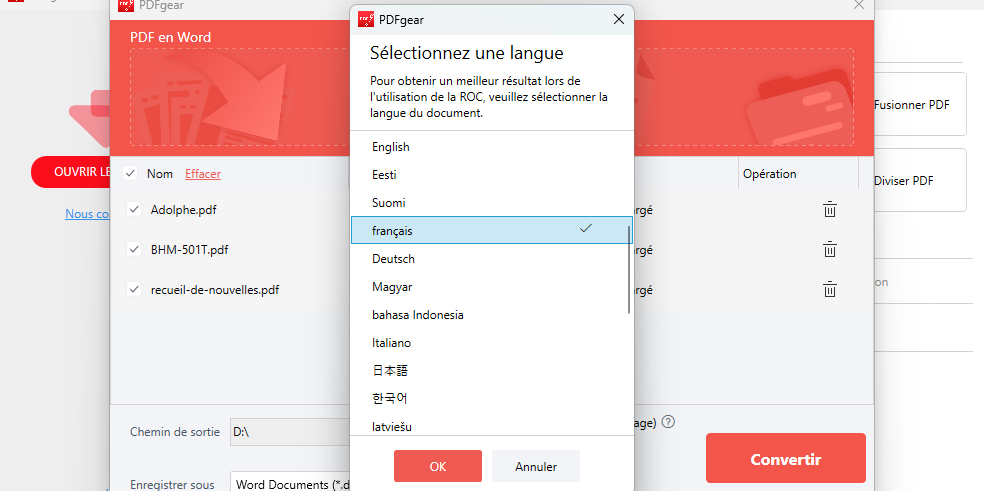Select Deutsch in the language list
The image size is (984, 491).
[491, 259]
